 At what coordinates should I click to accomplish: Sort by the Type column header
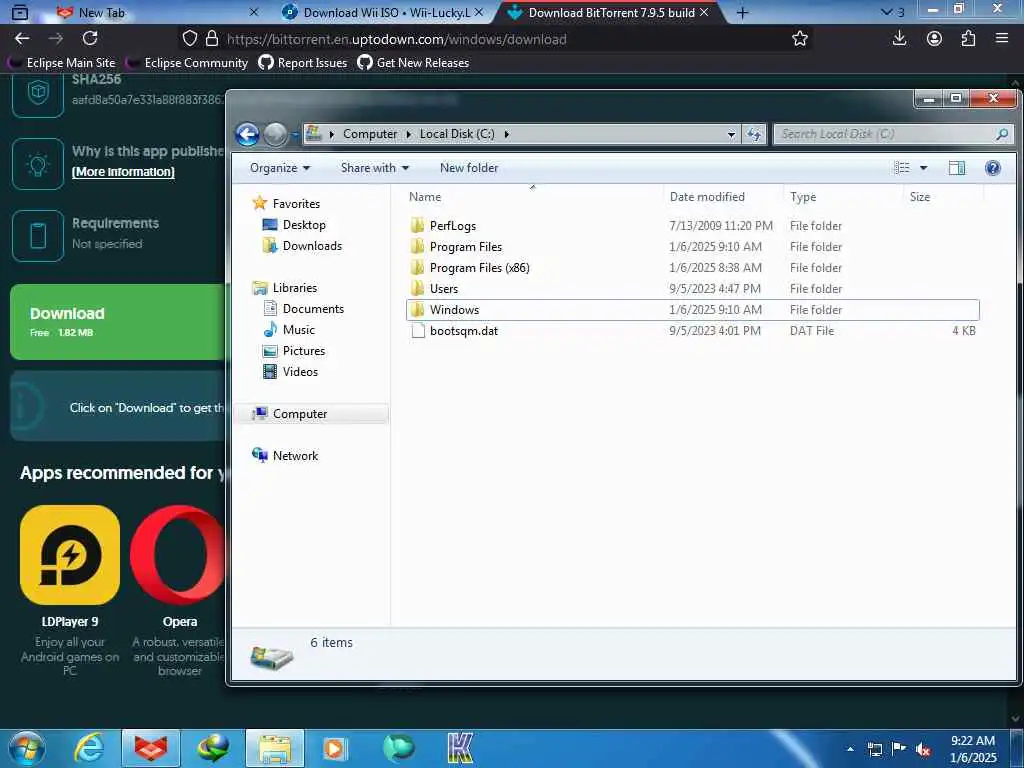coord(803,197)
